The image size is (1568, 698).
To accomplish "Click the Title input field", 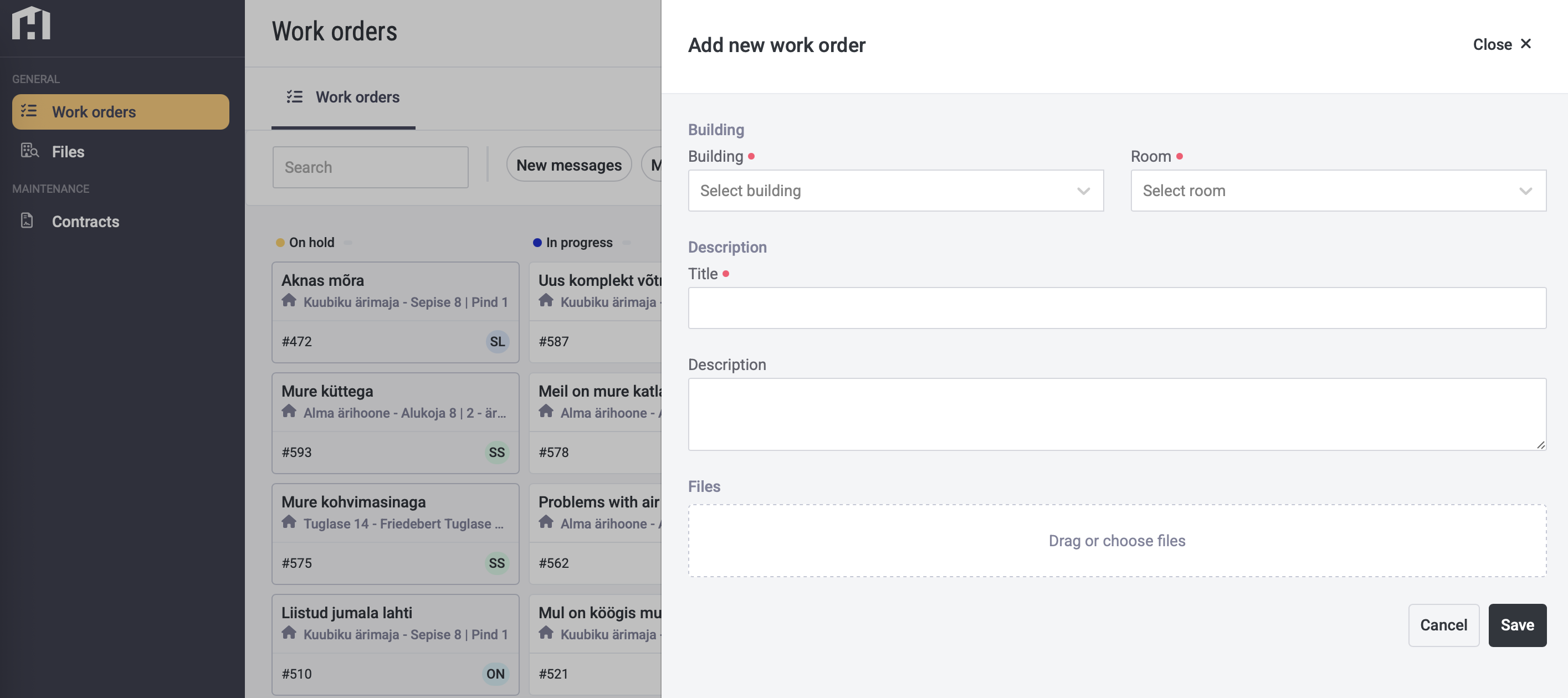I will click(x=1116, y=308).
